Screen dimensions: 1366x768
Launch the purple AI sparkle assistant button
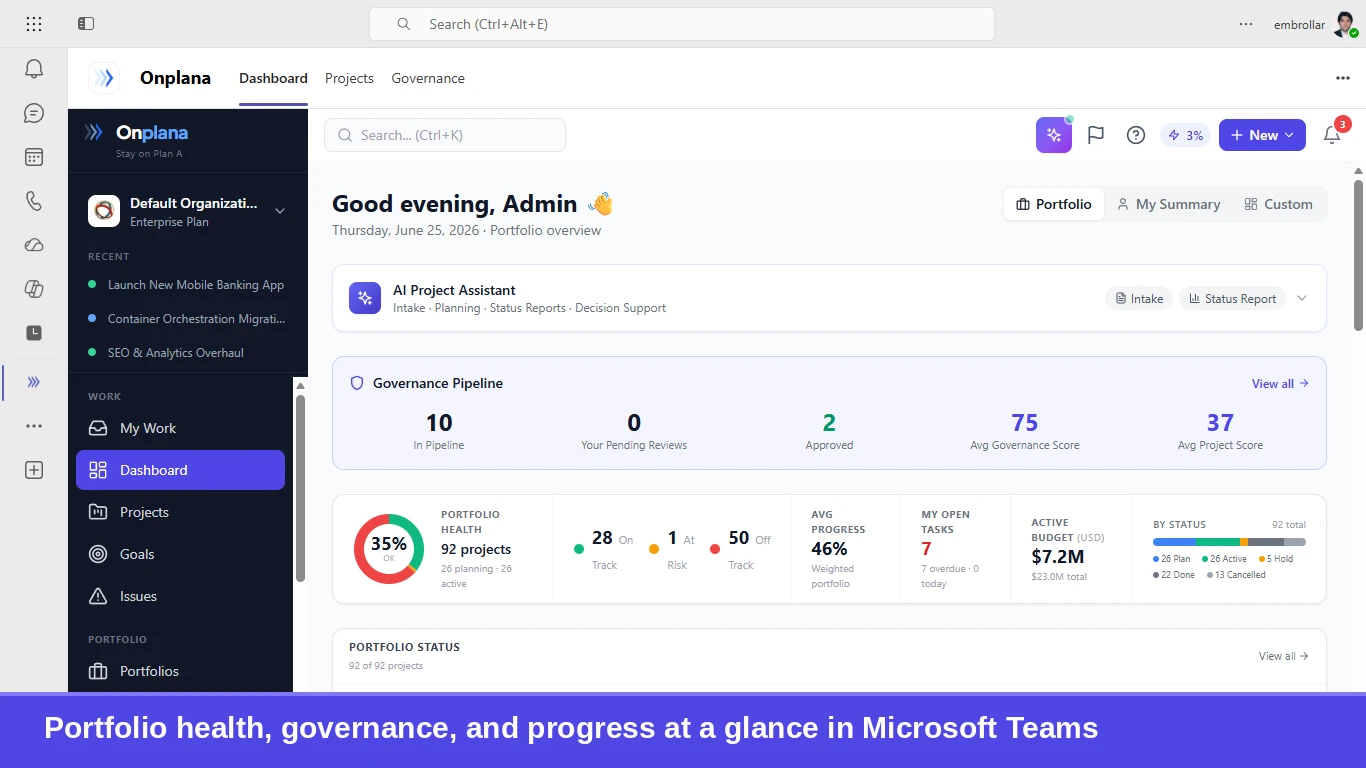[x=1054, y=135]
